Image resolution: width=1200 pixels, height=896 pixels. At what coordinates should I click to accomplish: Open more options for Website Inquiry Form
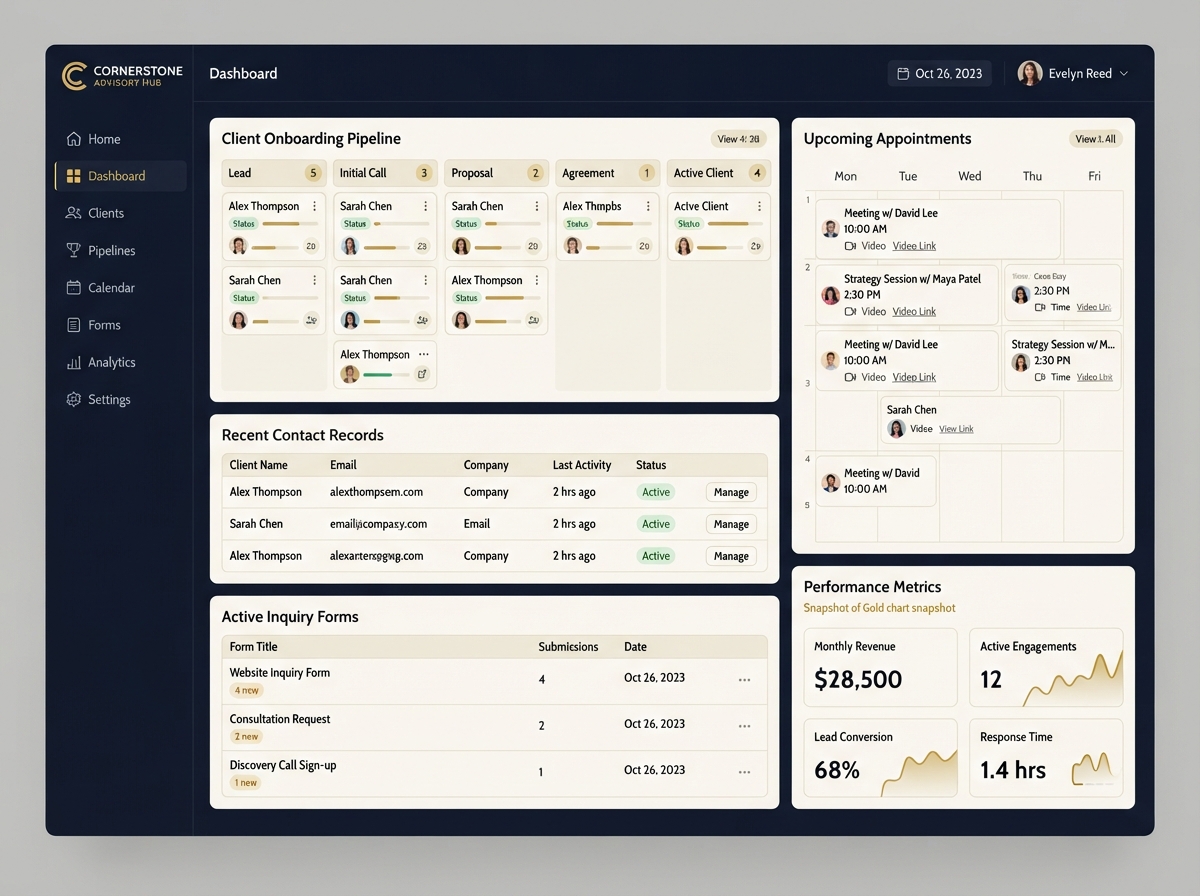coord(744,680)
